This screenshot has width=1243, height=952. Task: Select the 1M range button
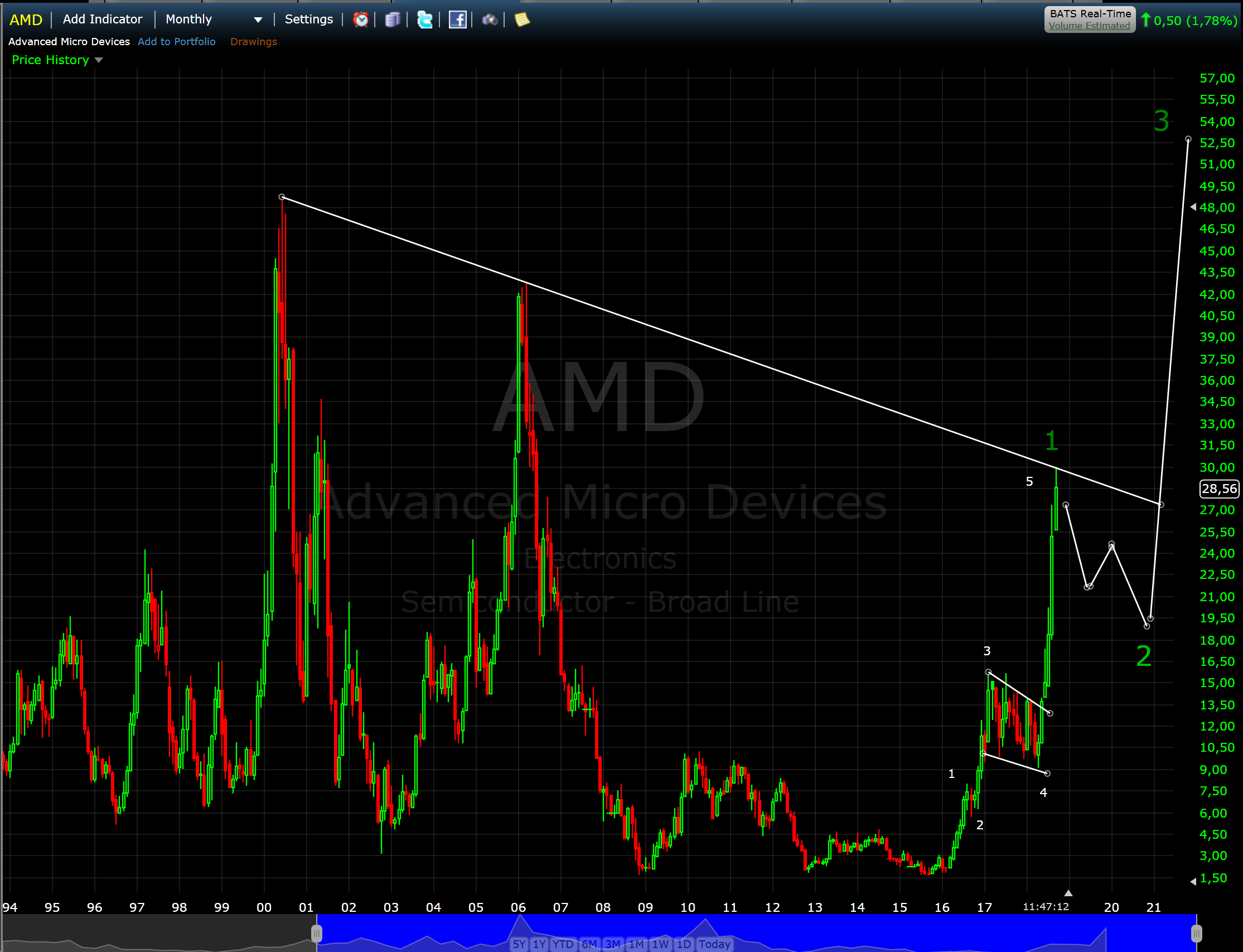636,944
